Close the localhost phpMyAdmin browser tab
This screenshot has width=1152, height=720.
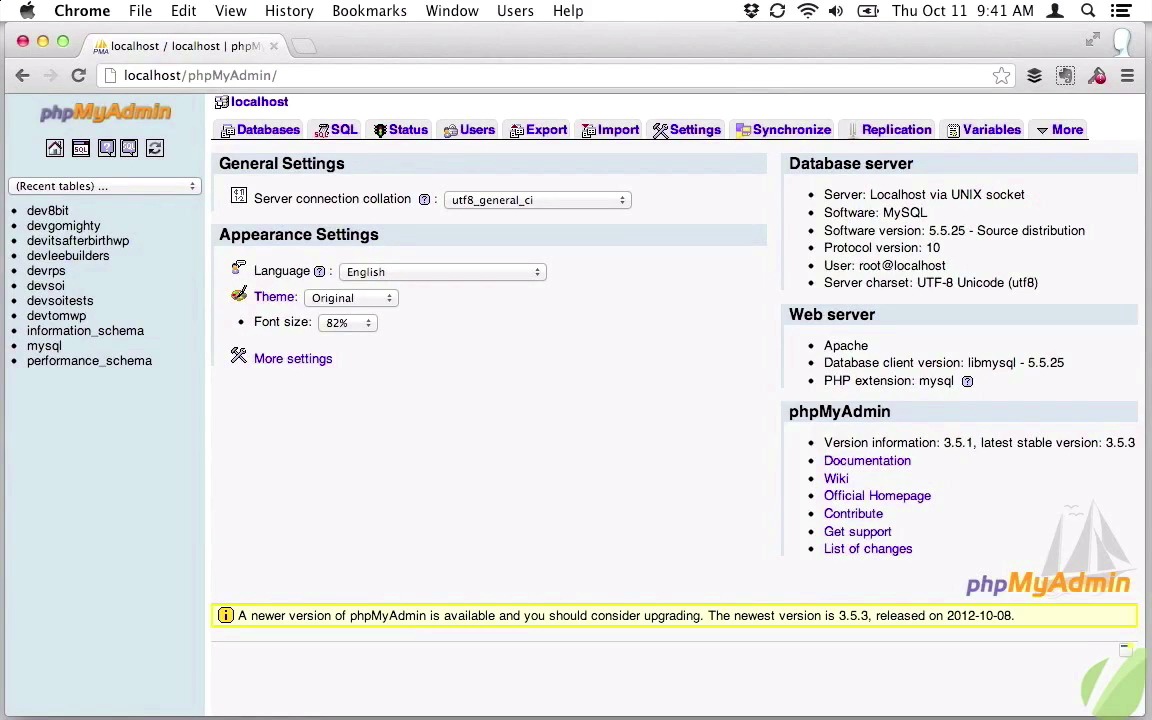pos(274,46)
